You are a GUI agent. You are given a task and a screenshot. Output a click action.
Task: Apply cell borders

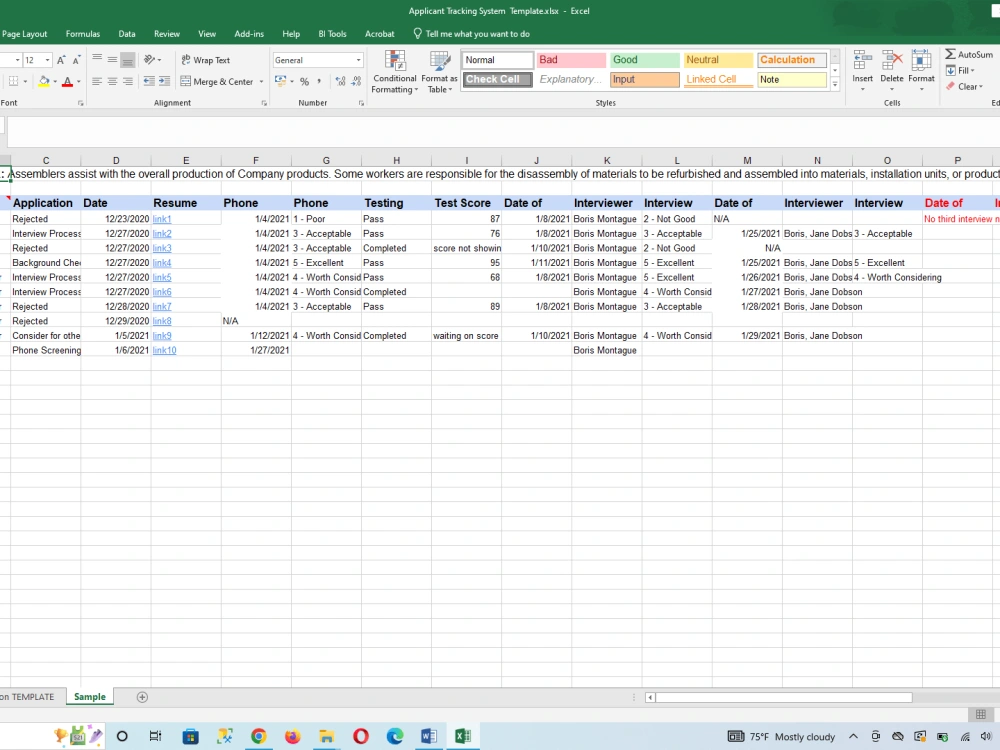13,82
